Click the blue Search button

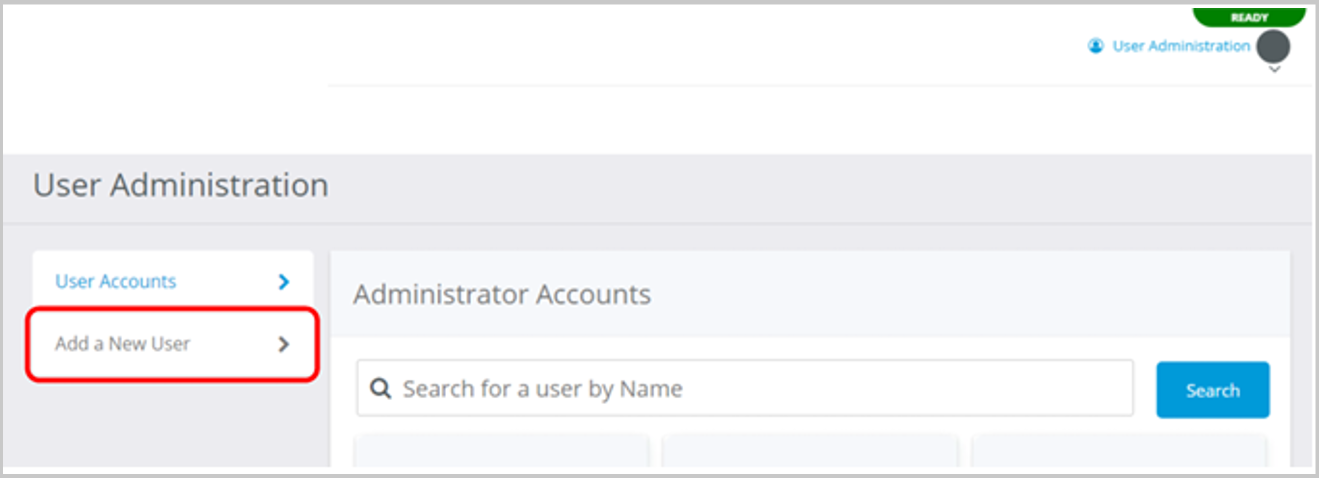click(x=1213, y=390)
